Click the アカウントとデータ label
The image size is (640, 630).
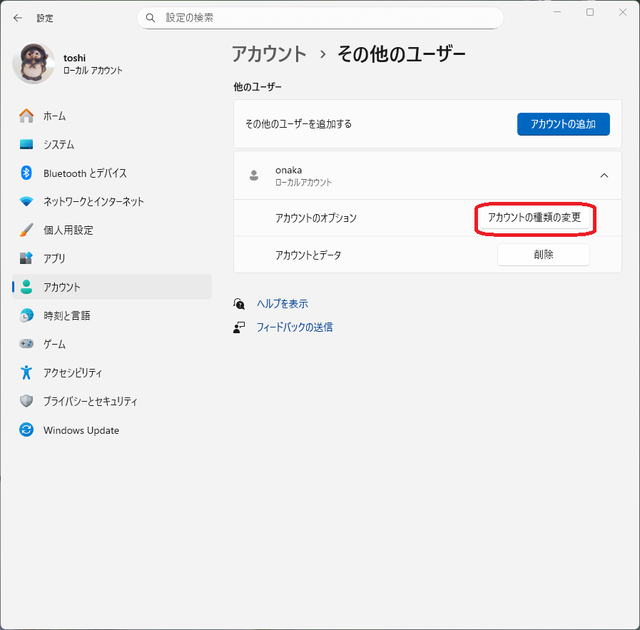click(x=308, y=255)
